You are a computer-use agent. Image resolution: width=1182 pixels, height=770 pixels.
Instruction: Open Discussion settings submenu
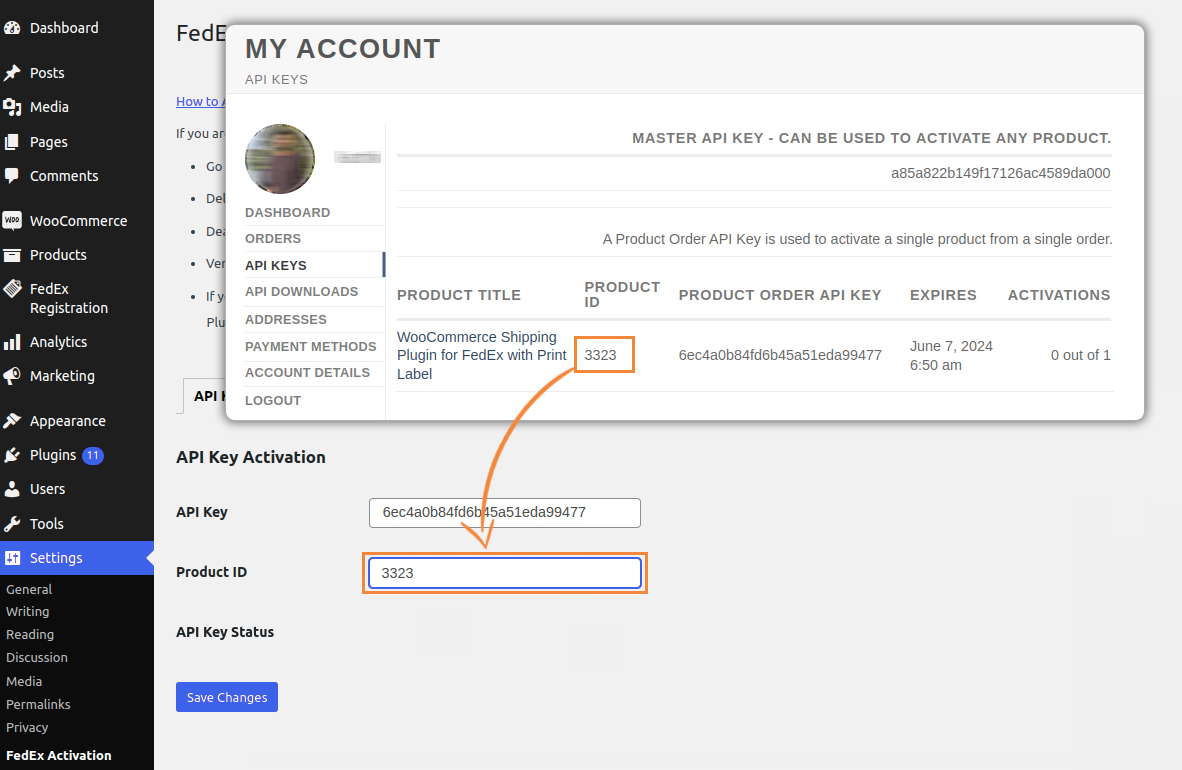click(x=37, y=658)
